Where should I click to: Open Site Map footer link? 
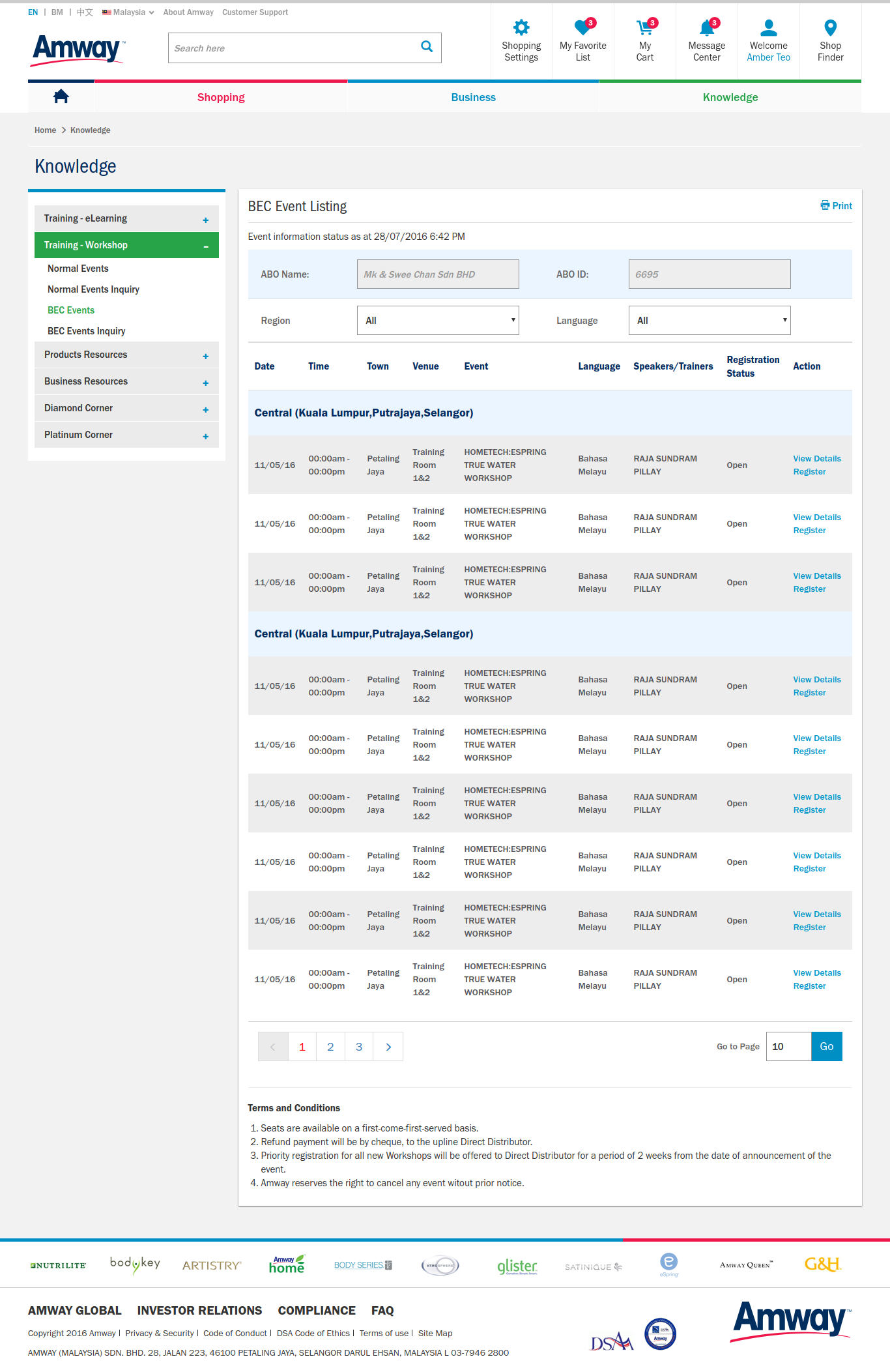[435, 1333]
